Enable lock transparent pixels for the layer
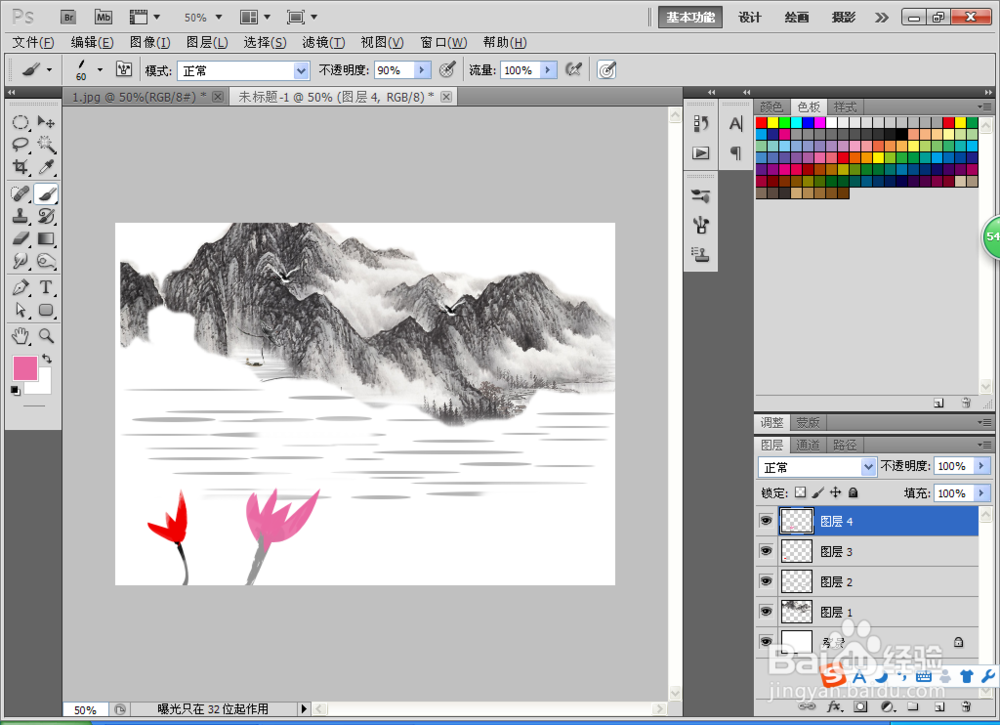Screen dimensions: 1000x725 point(800,493)
